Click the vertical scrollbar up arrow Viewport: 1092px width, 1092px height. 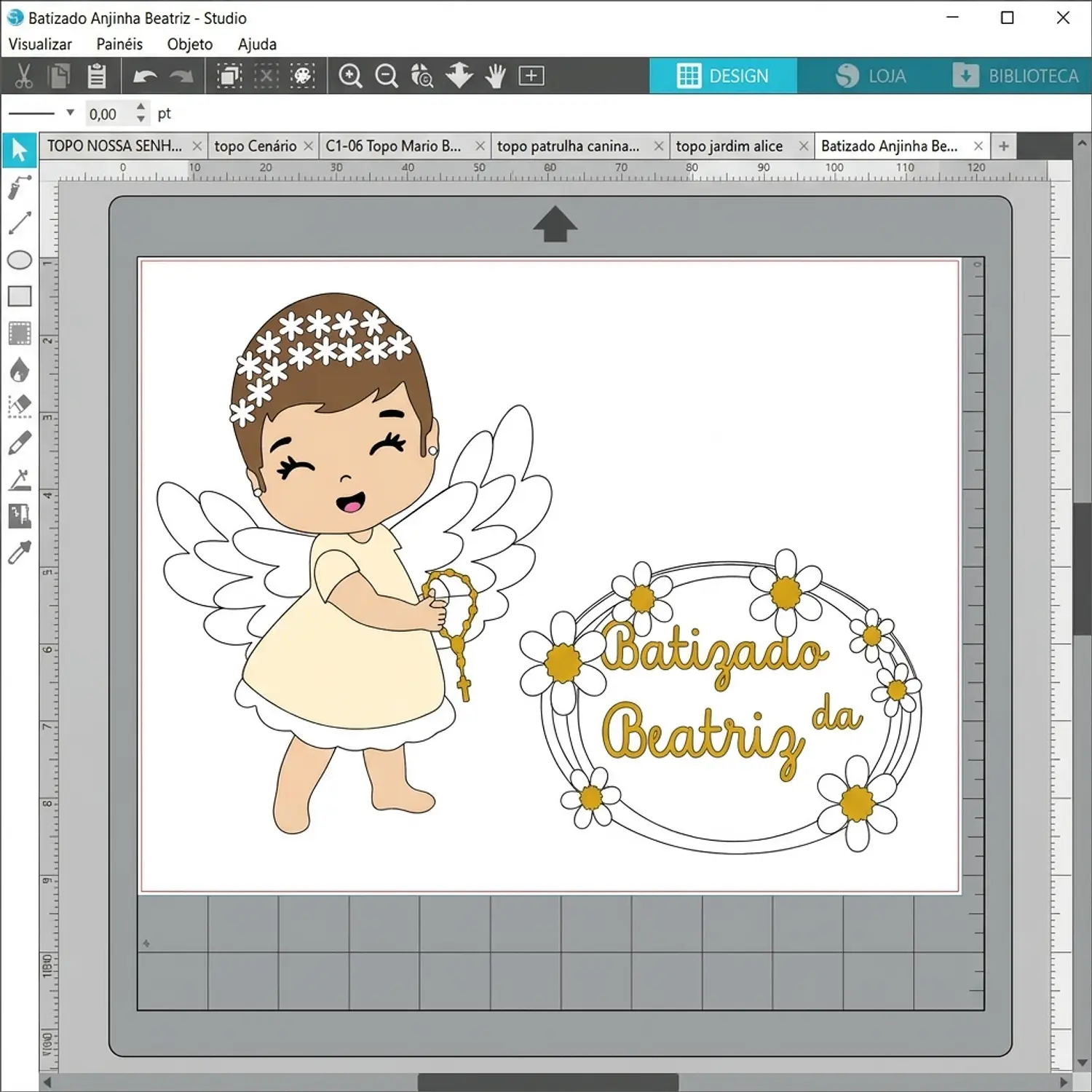coord(1082,143)
